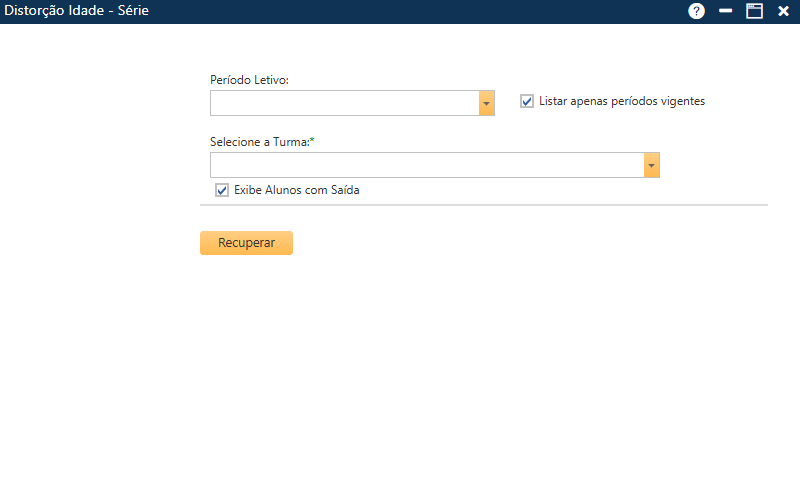Viewport: 800px width, 498px height.
Task: Minimize the Distorção Idade - Série window
Action: point(726,11)
